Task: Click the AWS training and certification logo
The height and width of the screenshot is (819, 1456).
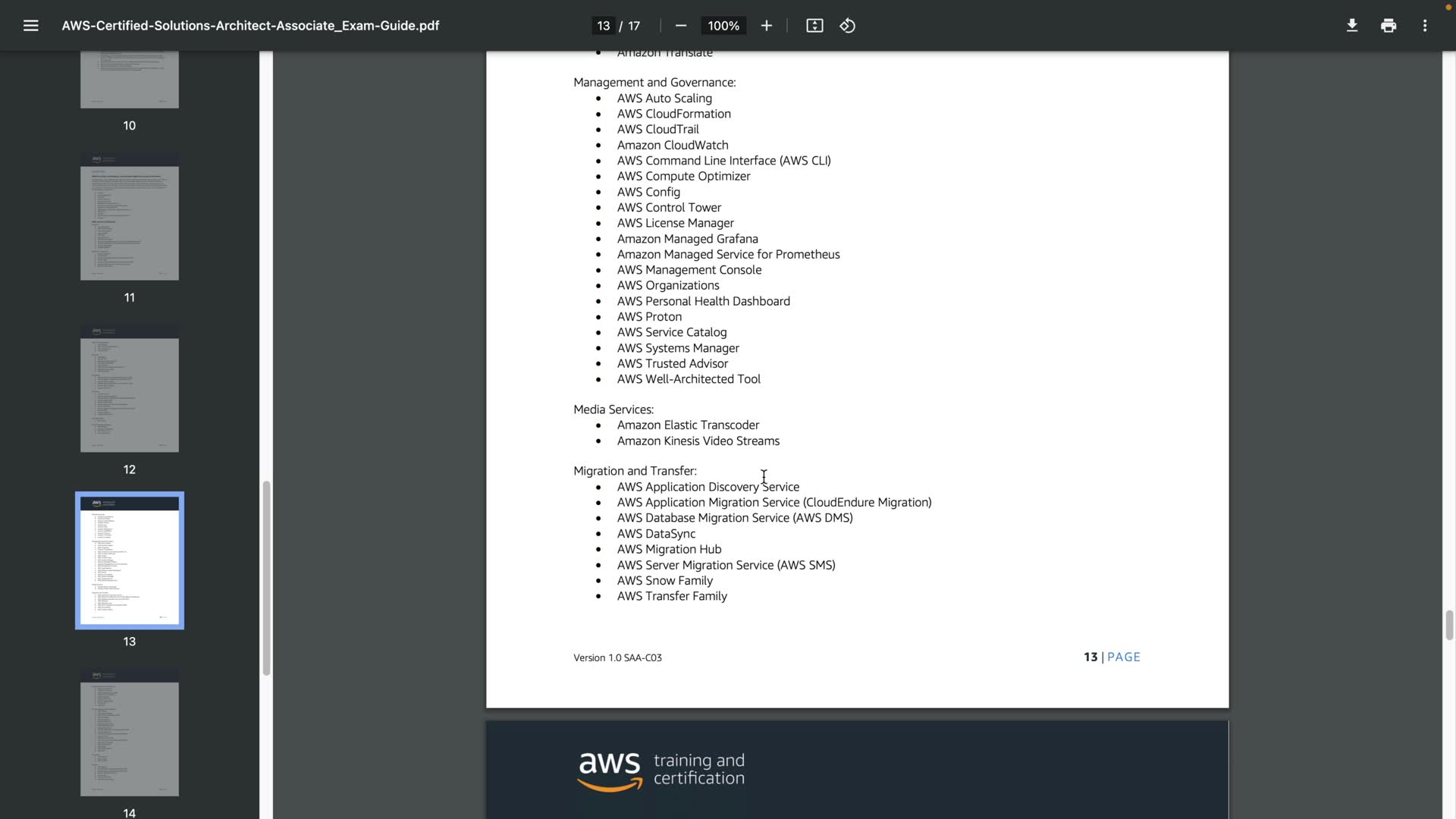Action: click(x=661, y=770)
